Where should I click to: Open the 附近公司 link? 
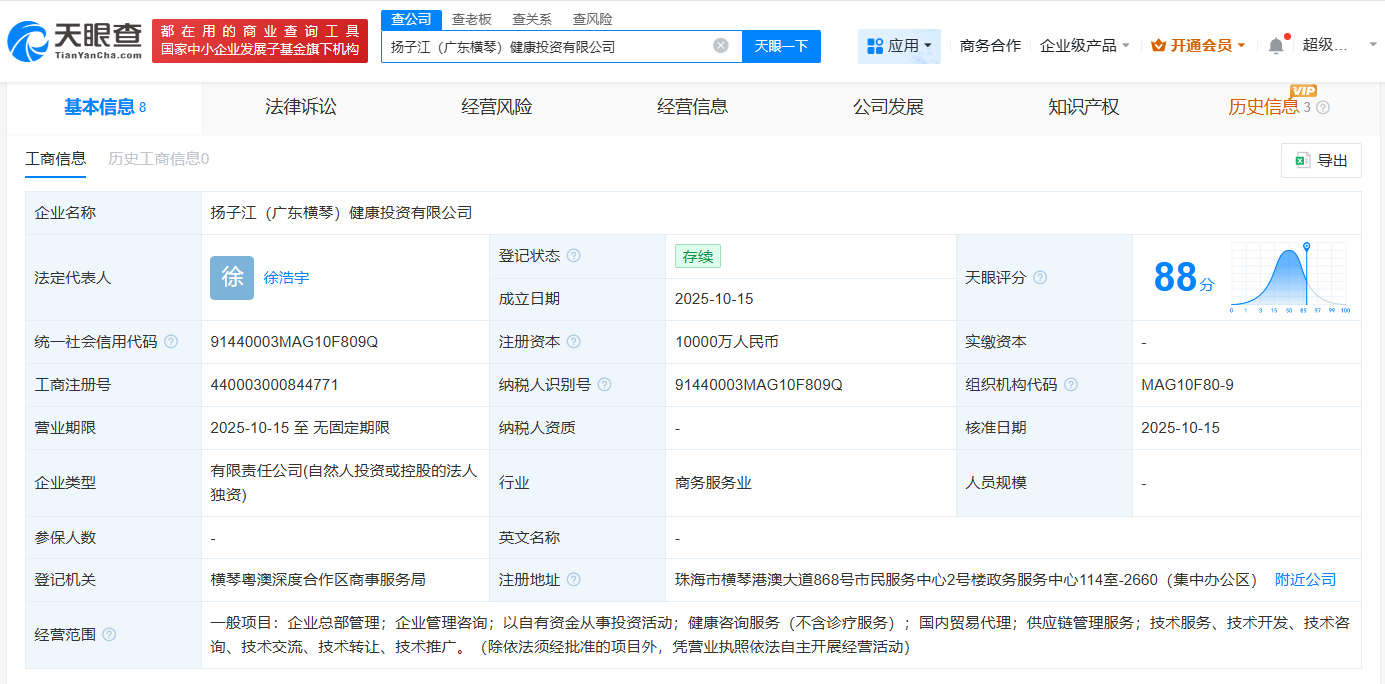tap(1303, 578)
